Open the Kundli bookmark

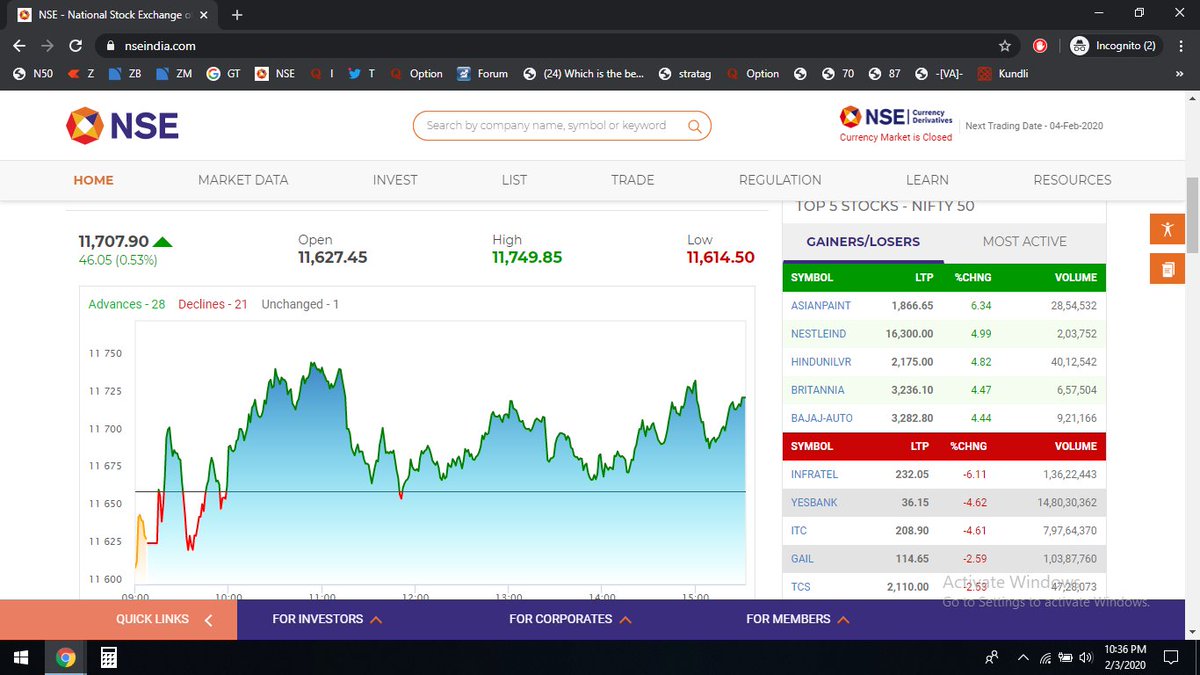click(x=1003, y=73)
